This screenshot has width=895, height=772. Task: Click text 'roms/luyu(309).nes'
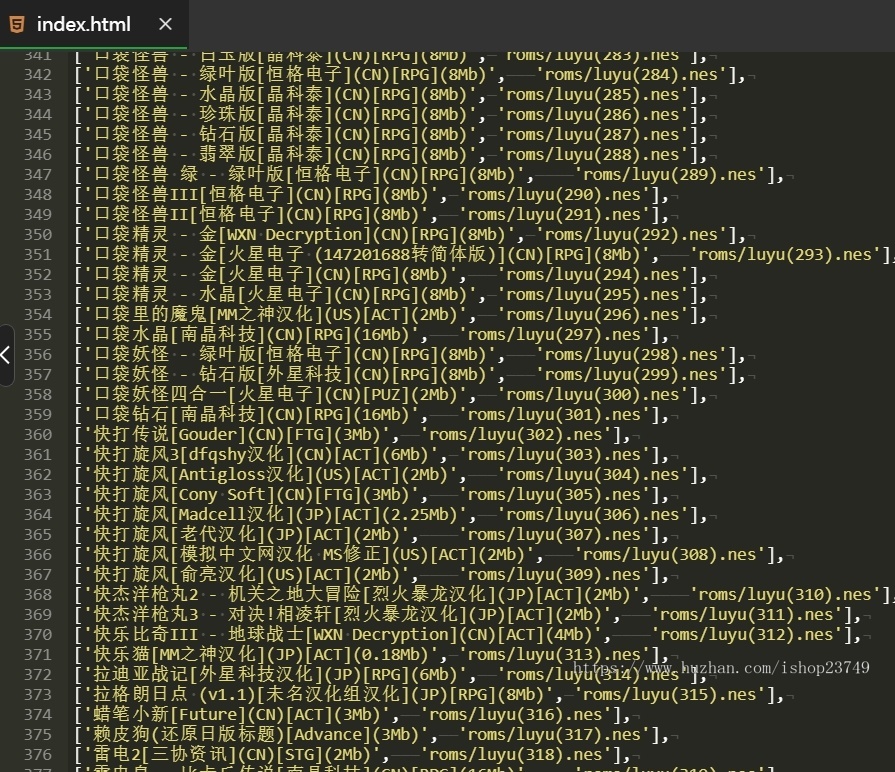pyautogui.click(x=554, y=575)
